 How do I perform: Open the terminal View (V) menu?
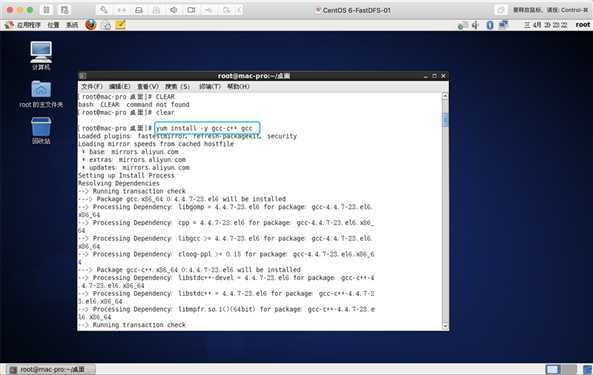coord(147,87)
